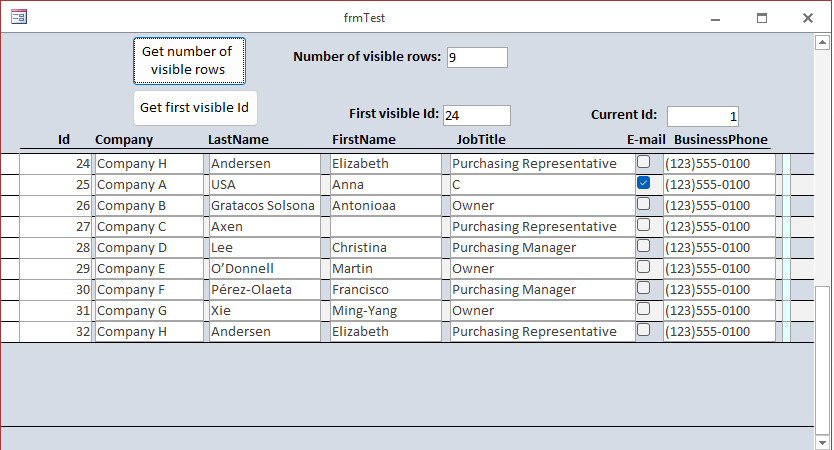
Task: Click the scroll up arrow of the form
Action: click(x=823, y=43)
